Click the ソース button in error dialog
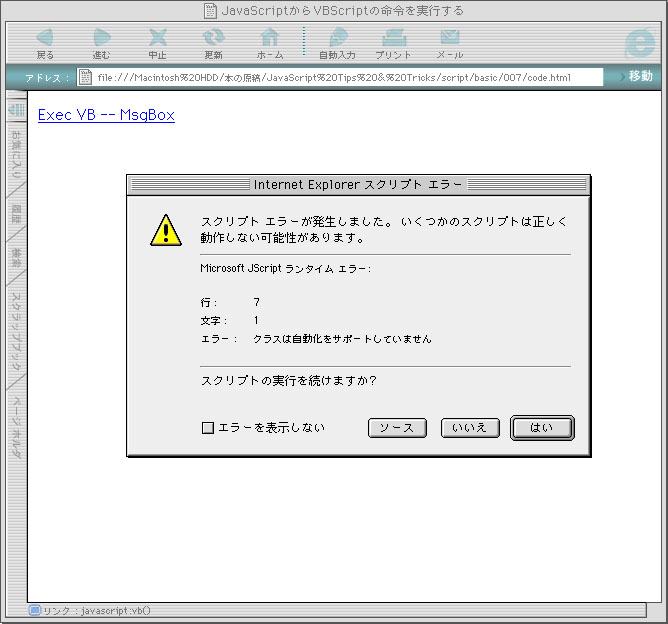 pos(397,428)
